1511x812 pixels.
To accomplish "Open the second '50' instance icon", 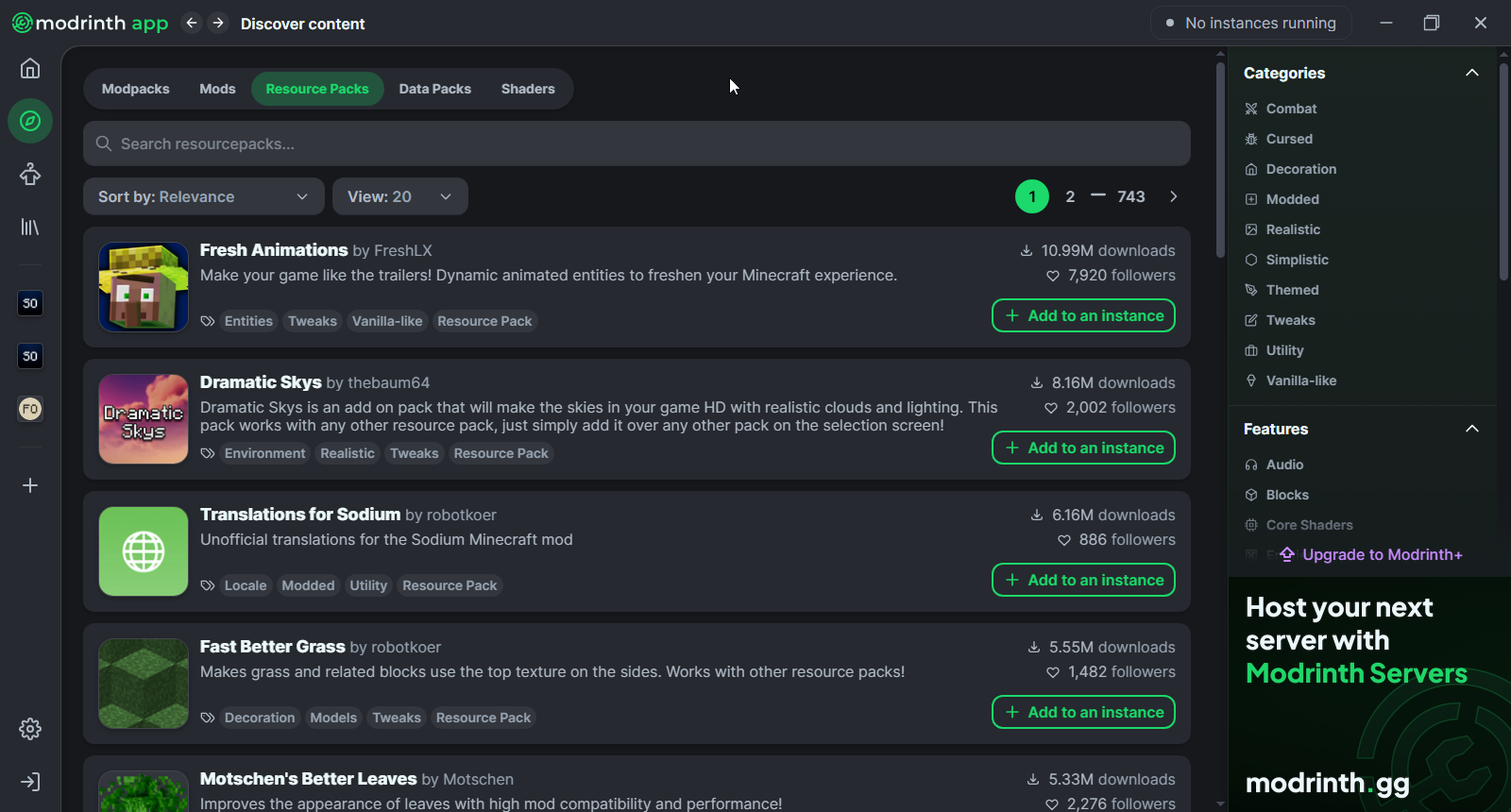I will pos(30,356).
